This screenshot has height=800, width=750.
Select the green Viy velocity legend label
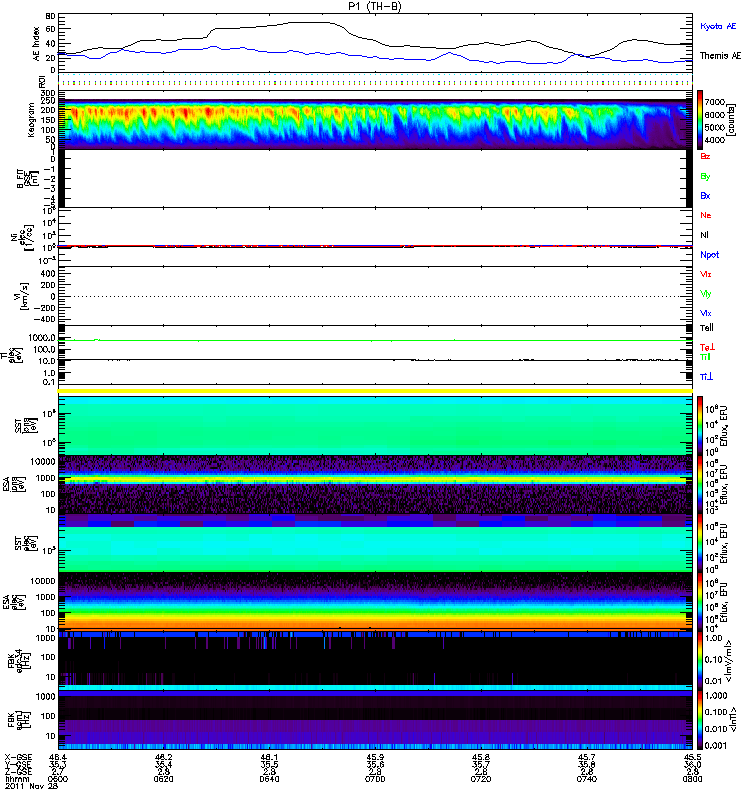[706, 294]
